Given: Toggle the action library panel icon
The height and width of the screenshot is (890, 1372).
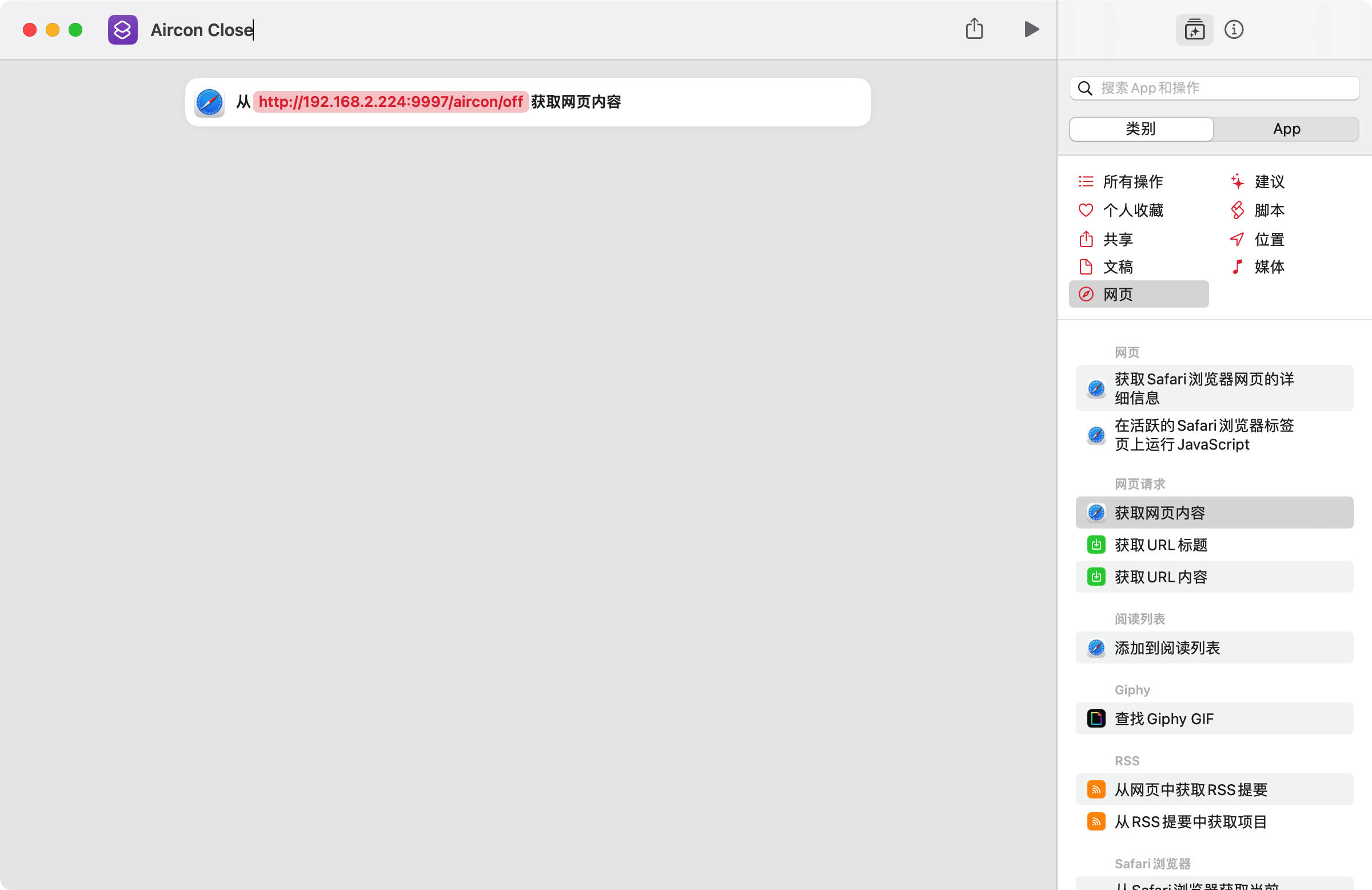Looking at the screenshot, I should (x=1194, y=29).
